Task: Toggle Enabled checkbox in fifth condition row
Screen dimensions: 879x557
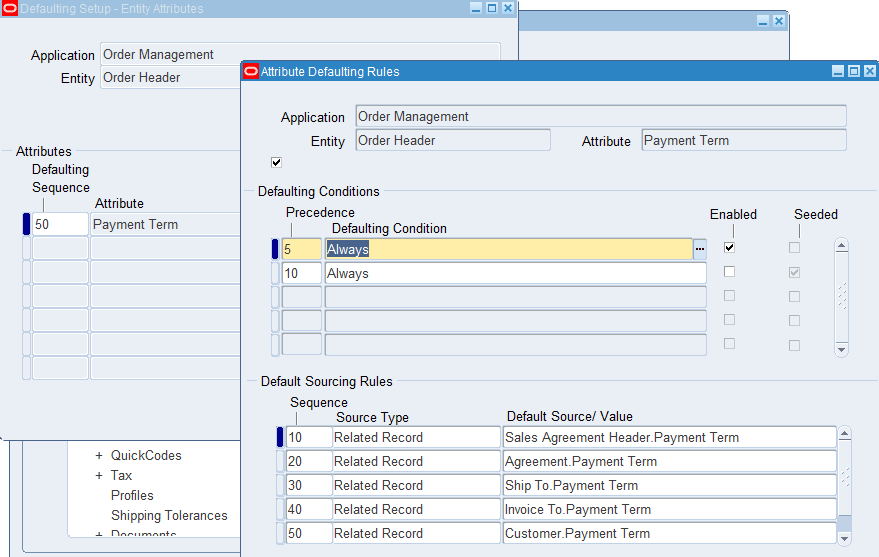Action: coord(729,344)
